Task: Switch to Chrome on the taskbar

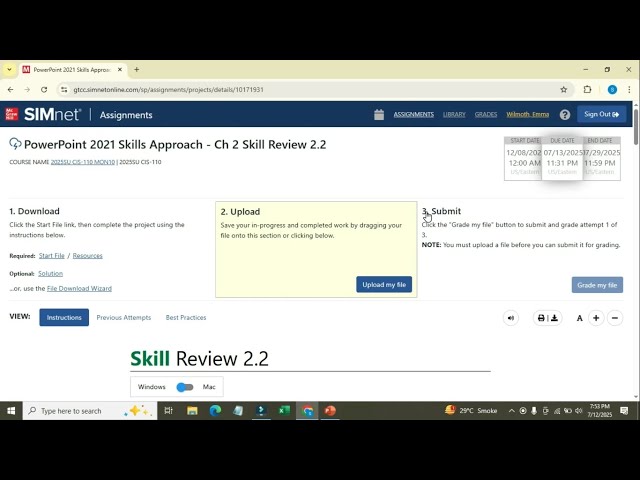Action: 307,411
